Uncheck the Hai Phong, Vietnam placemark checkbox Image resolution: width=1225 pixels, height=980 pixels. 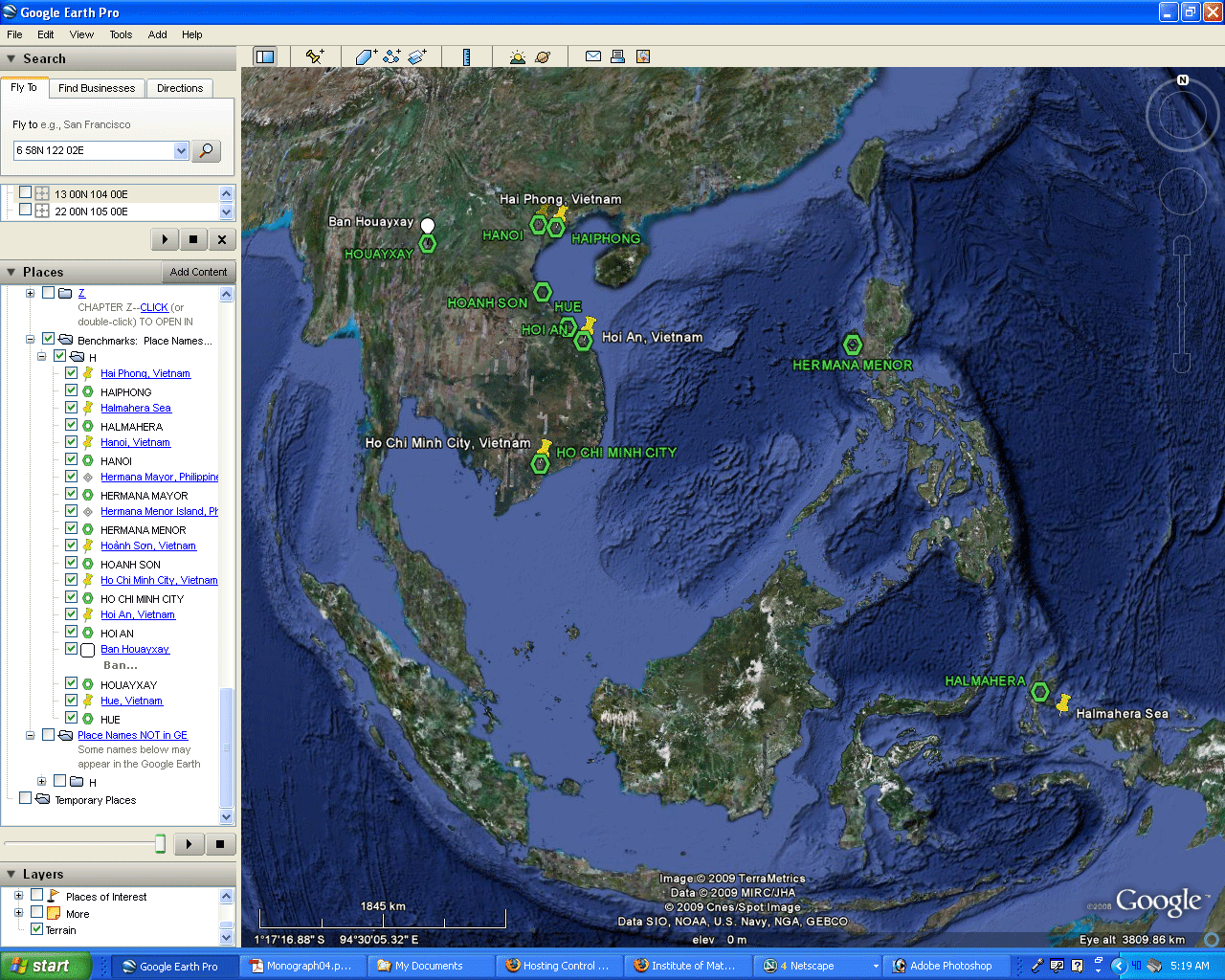coord(72,373)
